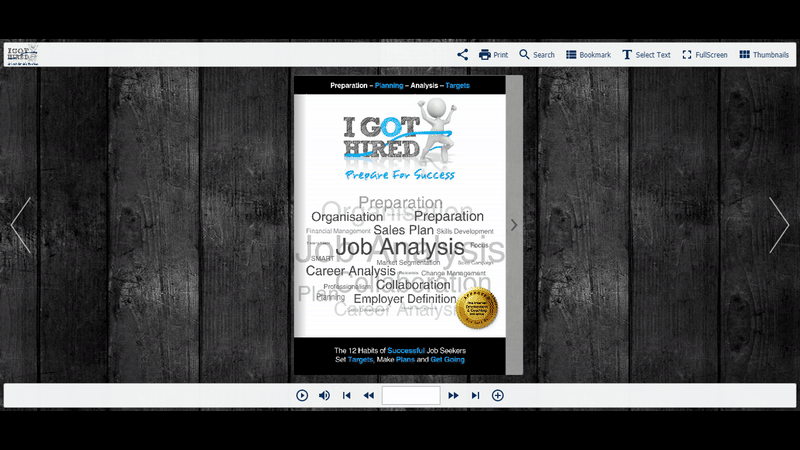Click 'Prepare For Success' tagline
This screenshot has height=450, width=800.
[x=400, y=175]
